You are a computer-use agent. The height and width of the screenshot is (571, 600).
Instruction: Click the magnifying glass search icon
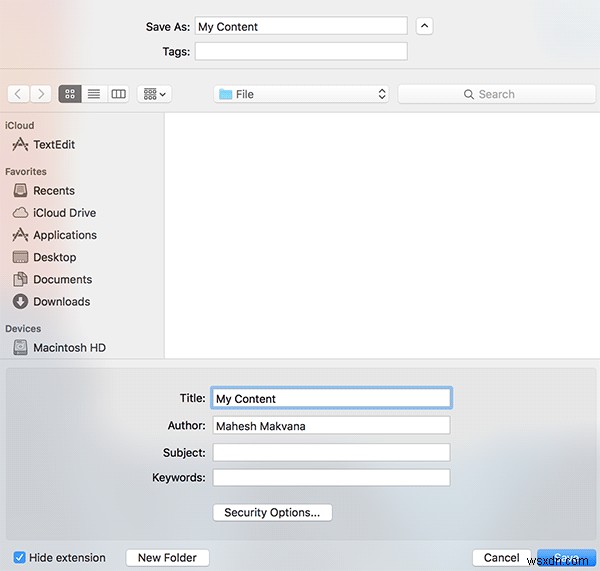click(469, 94)
